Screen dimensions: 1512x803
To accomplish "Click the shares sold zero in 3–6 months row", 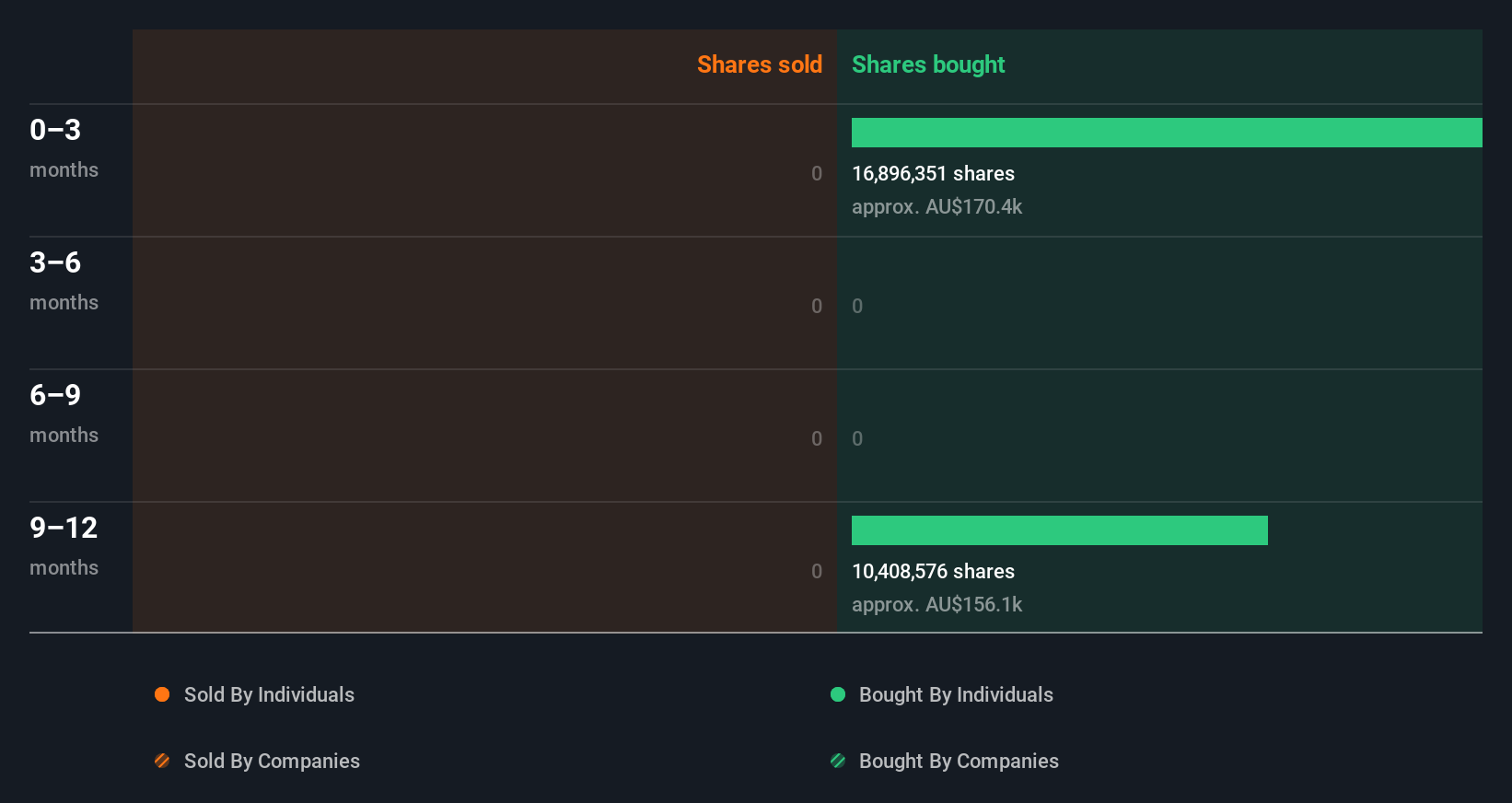I will coord(817,307).
